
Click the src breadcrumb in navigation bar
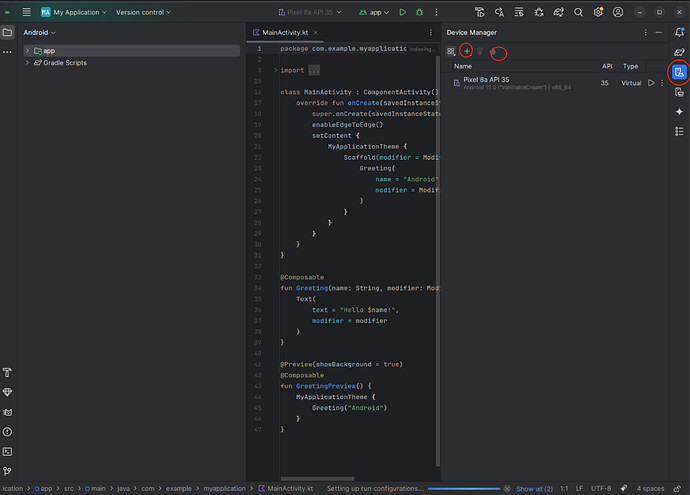point(69,489)
